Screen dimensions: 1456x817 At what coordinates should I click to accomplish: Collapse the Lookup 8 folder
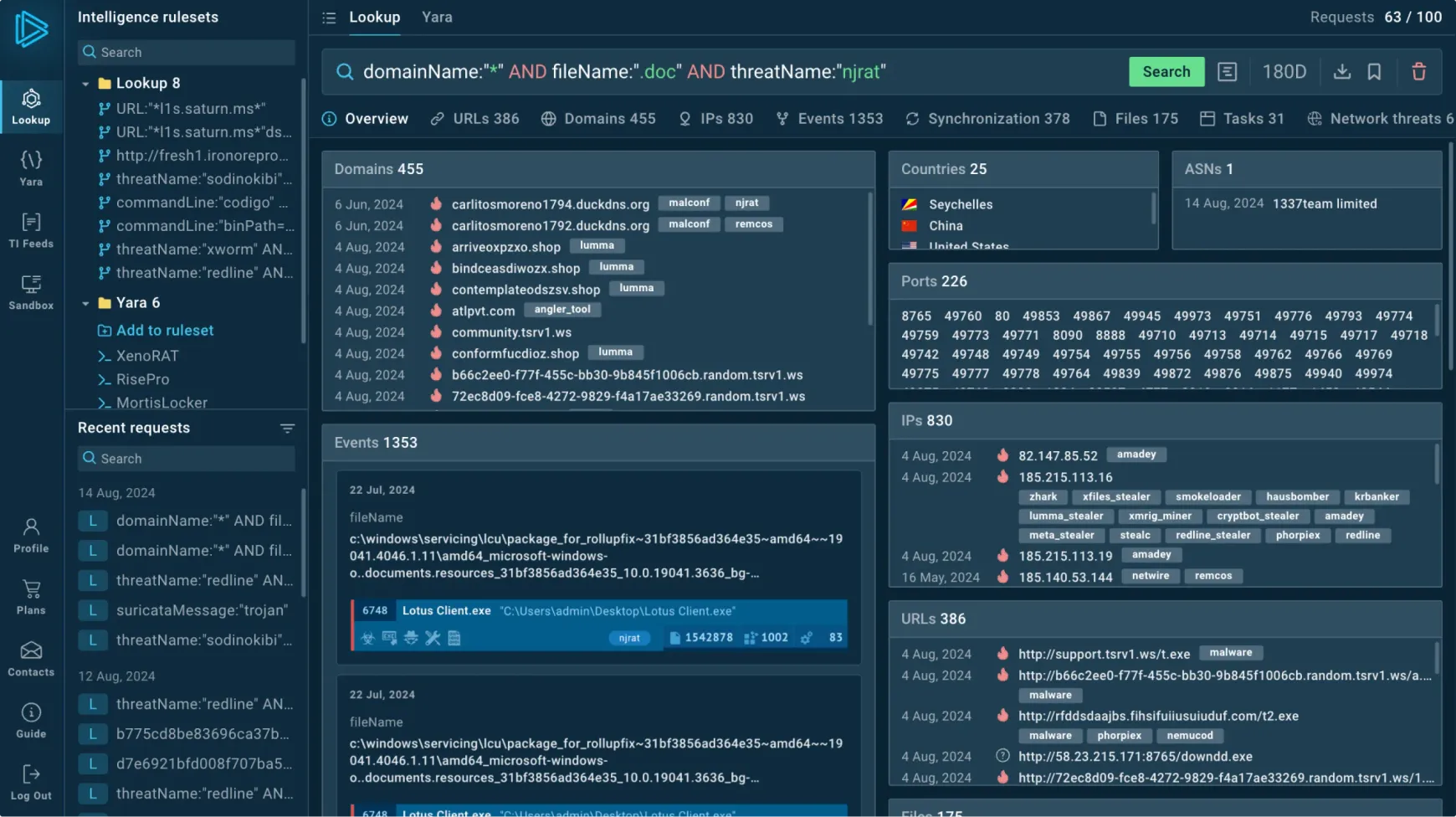(85, 83)
